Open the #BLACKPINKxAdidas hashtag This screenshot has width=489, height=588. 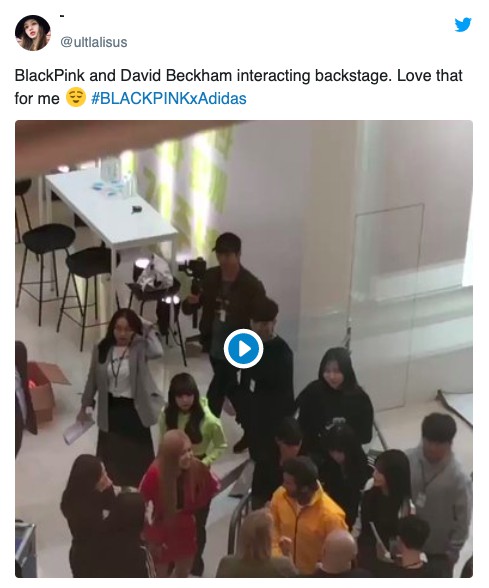point(169,99)
